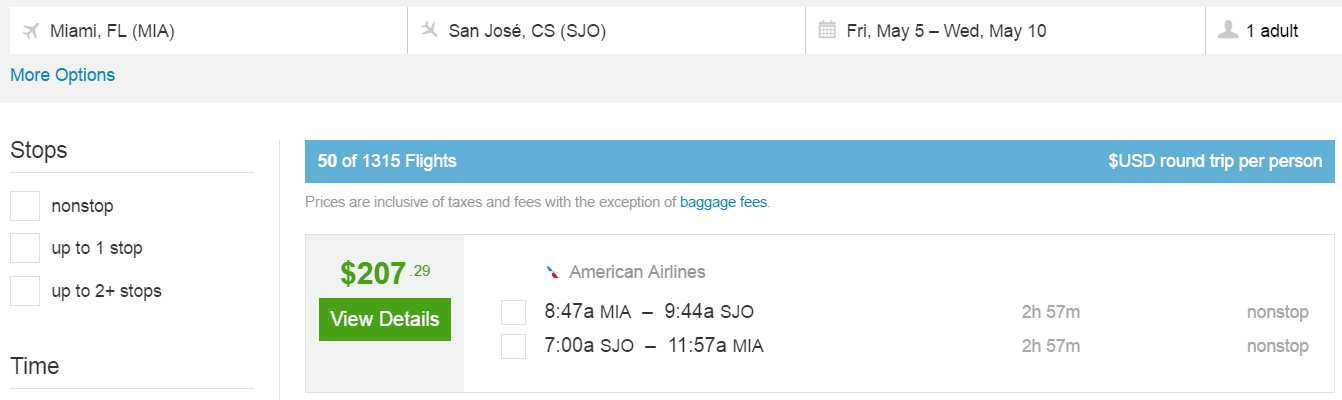The image size is (1342, 400).
Task: Edit the Miami, FL (MIA) origin field
Action: pos(208,31)
